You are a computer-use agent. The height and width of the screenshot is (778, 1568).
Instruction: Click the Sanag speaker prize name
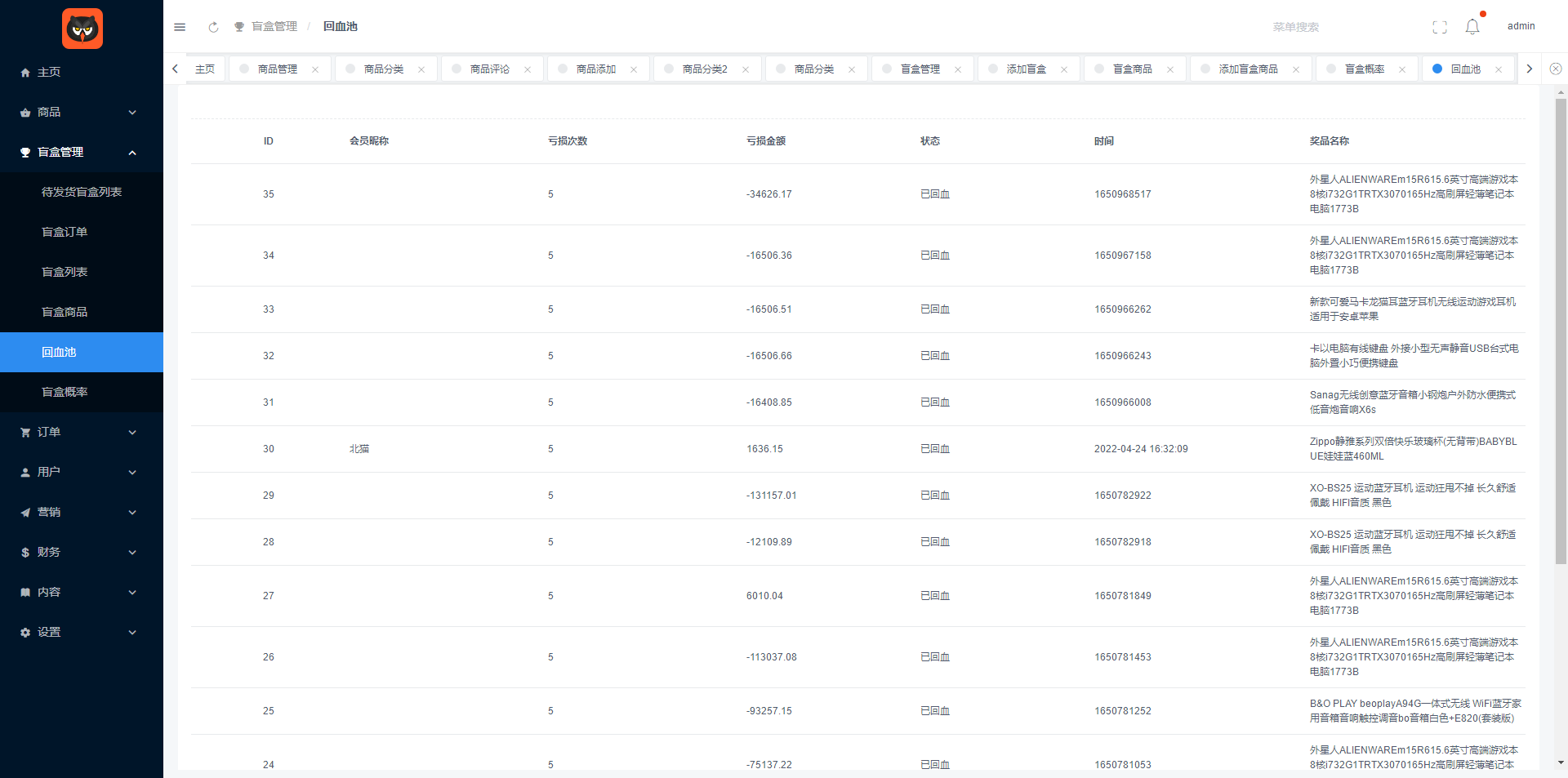[1413, 402]
